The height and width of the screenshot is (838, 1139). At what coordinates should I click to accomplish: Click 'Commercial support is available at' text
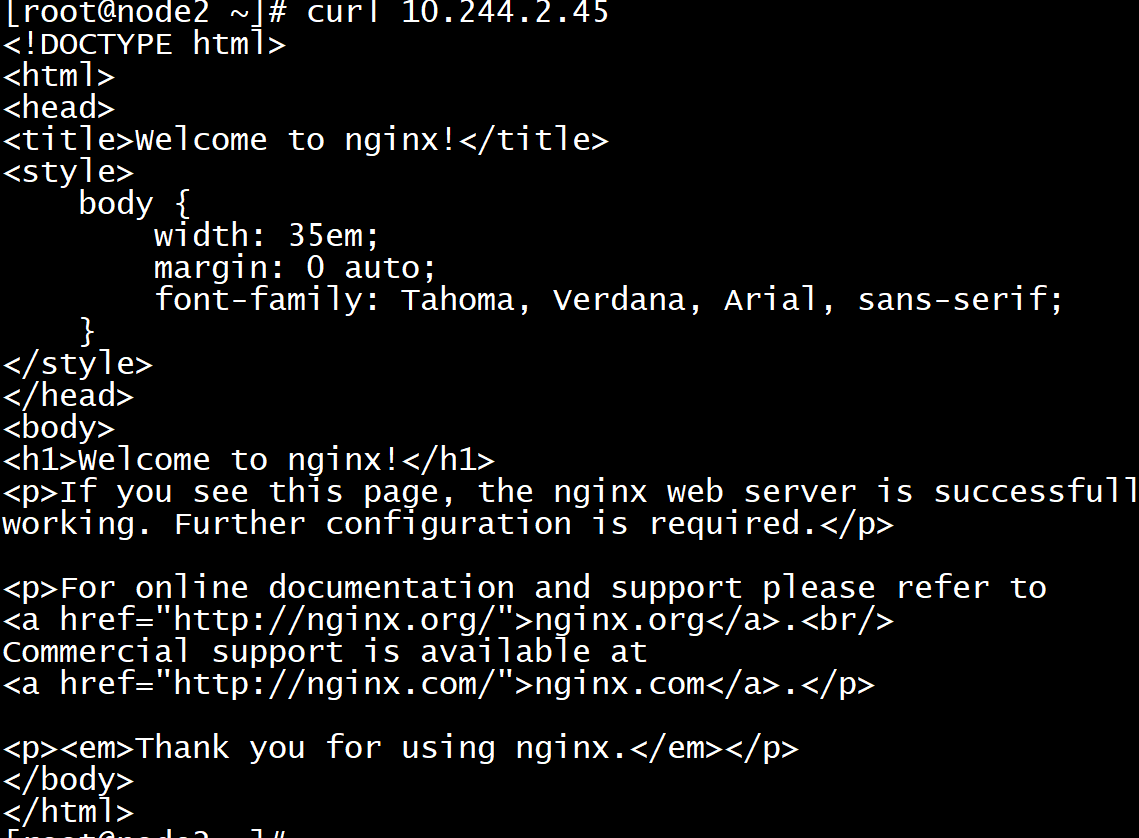[324, 652]
